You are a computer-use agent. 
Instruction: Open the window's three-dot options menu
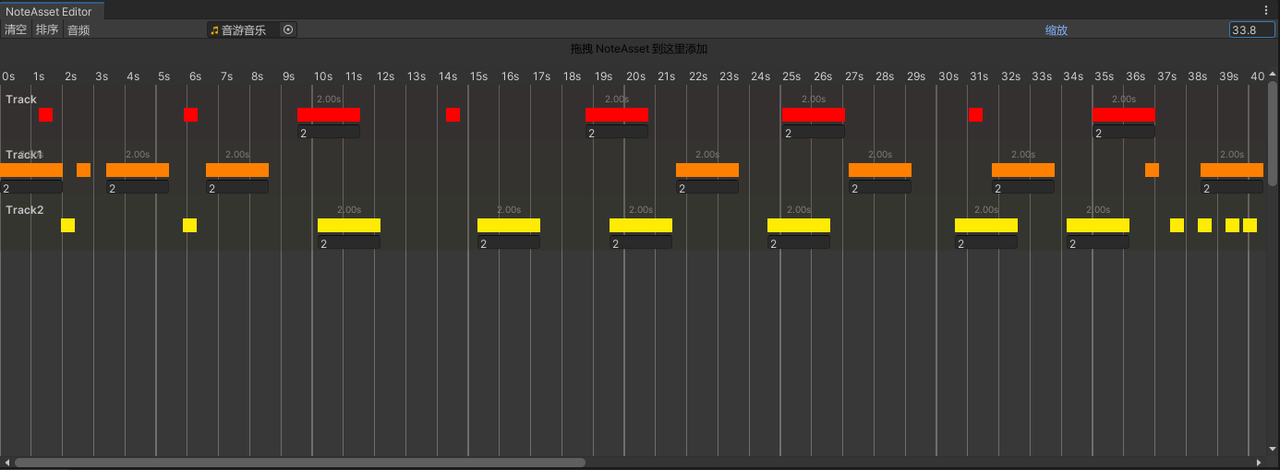click(x=1266, y=10)
